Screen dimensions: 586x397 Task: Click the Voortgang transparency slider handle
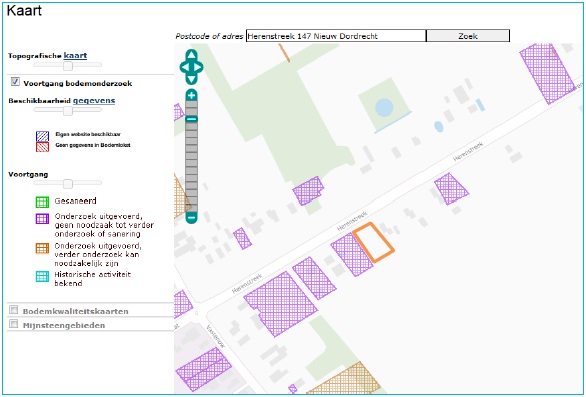click(68, 184)
